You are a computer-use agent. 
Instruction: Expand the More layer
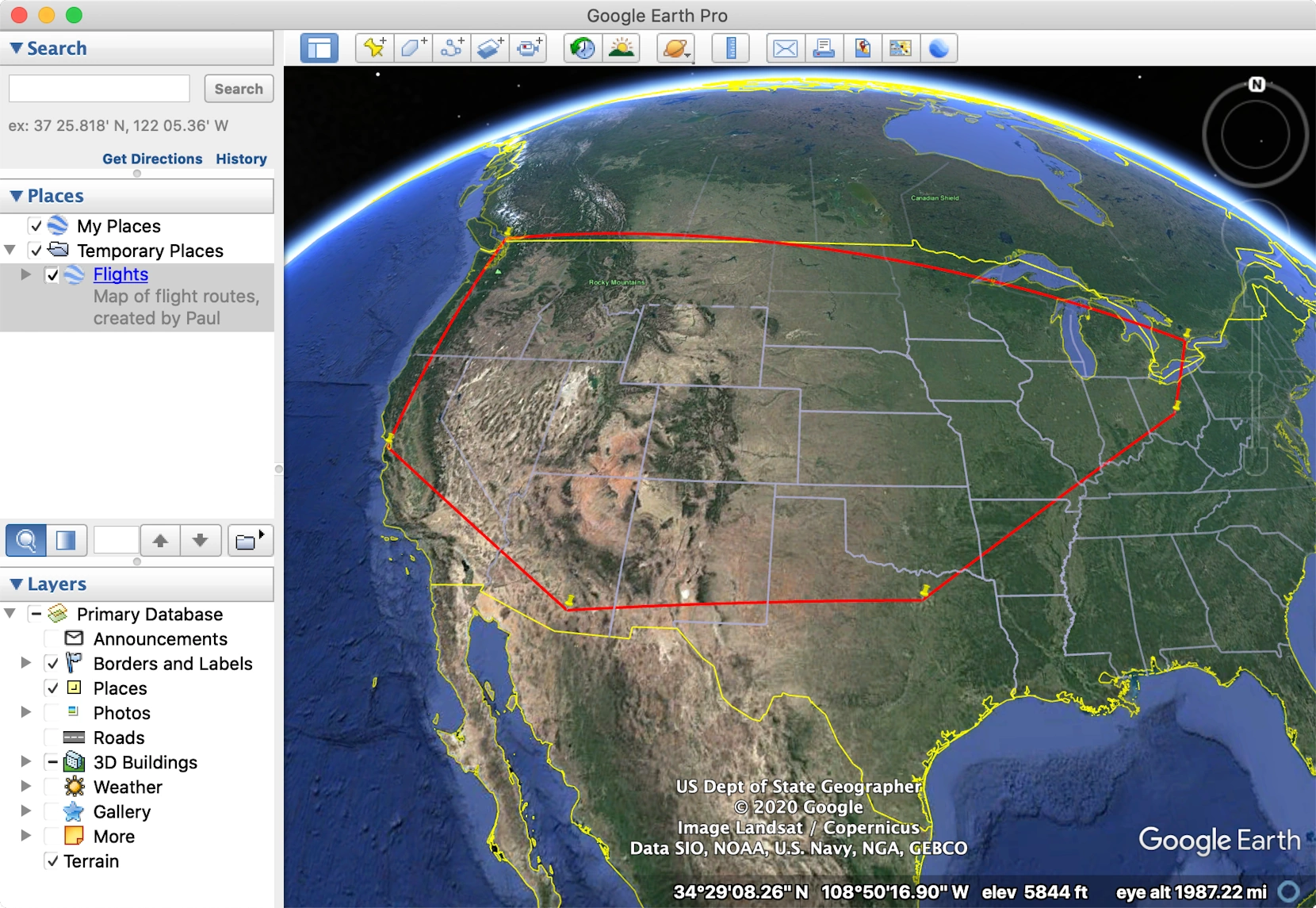(x=26, y=835)
